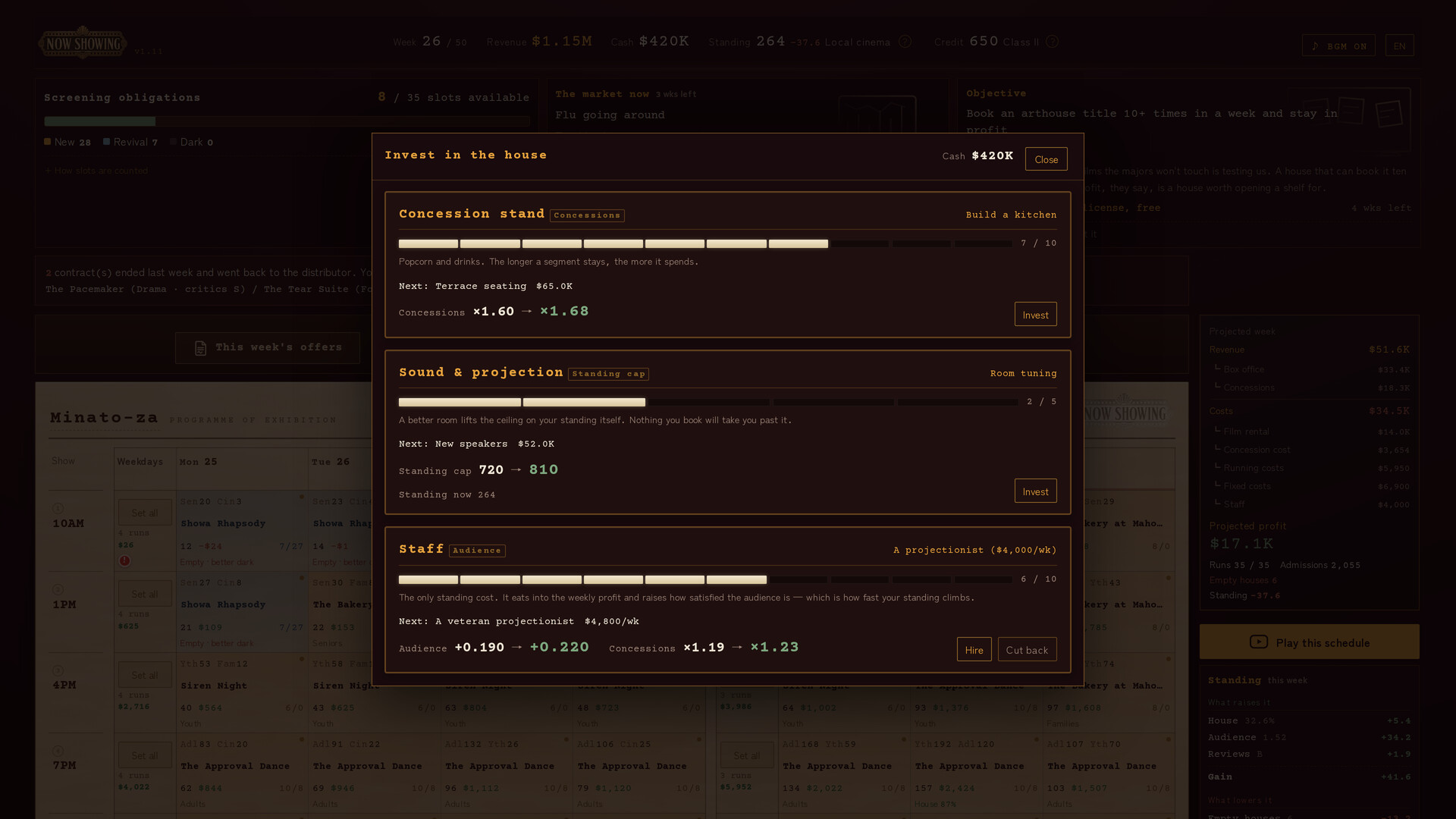1456x819 pixels.
Task: Cut back staff level
Action: pyautogui.click(x=1027, y=650)
